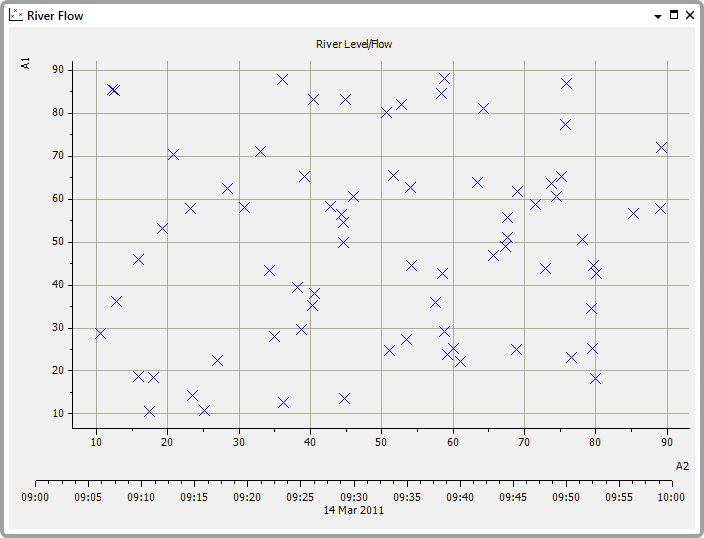
Task: Click the 09:45 time axis label
Action: tap(512, 497)
